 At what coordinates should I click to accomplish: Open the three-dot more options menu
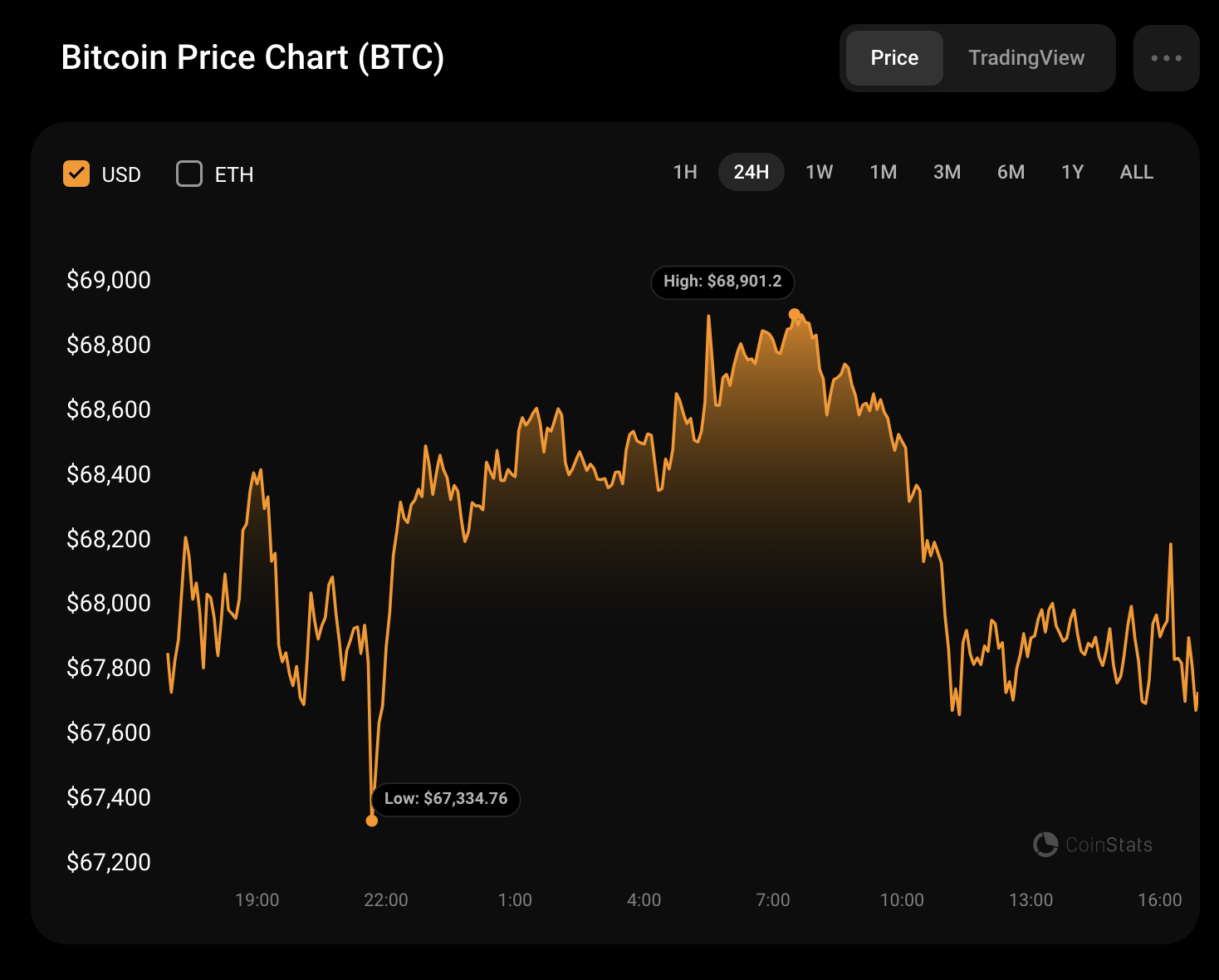1166,58
